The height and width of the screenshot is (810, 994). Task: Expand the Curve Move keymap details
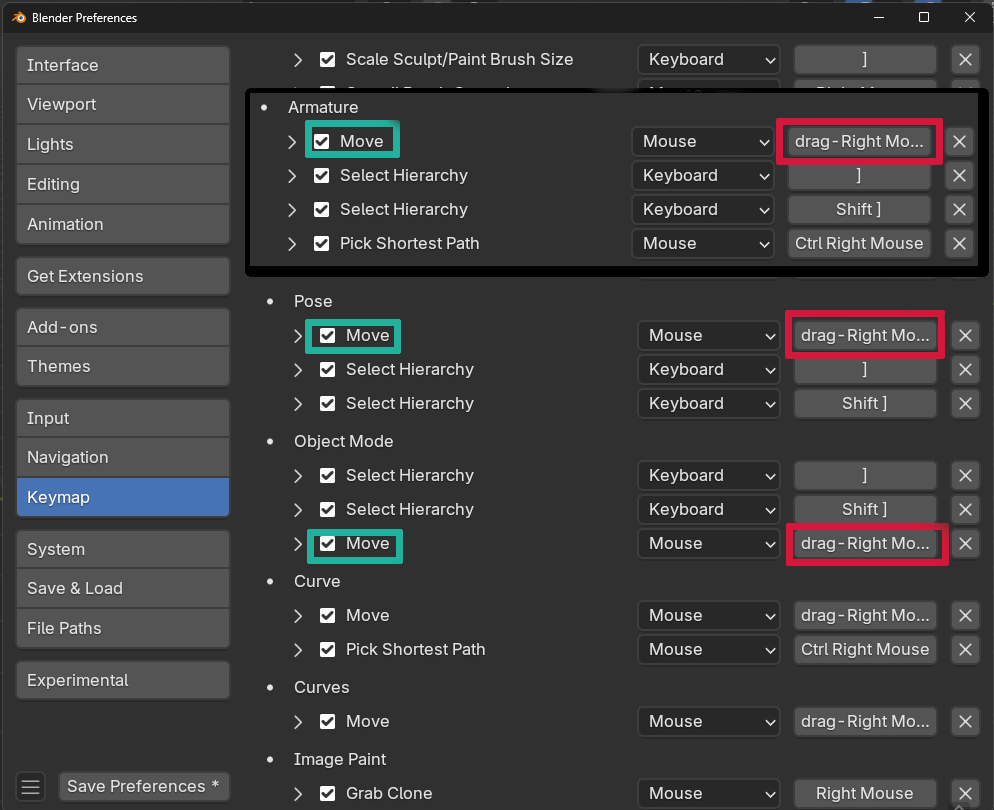[298, 615]
